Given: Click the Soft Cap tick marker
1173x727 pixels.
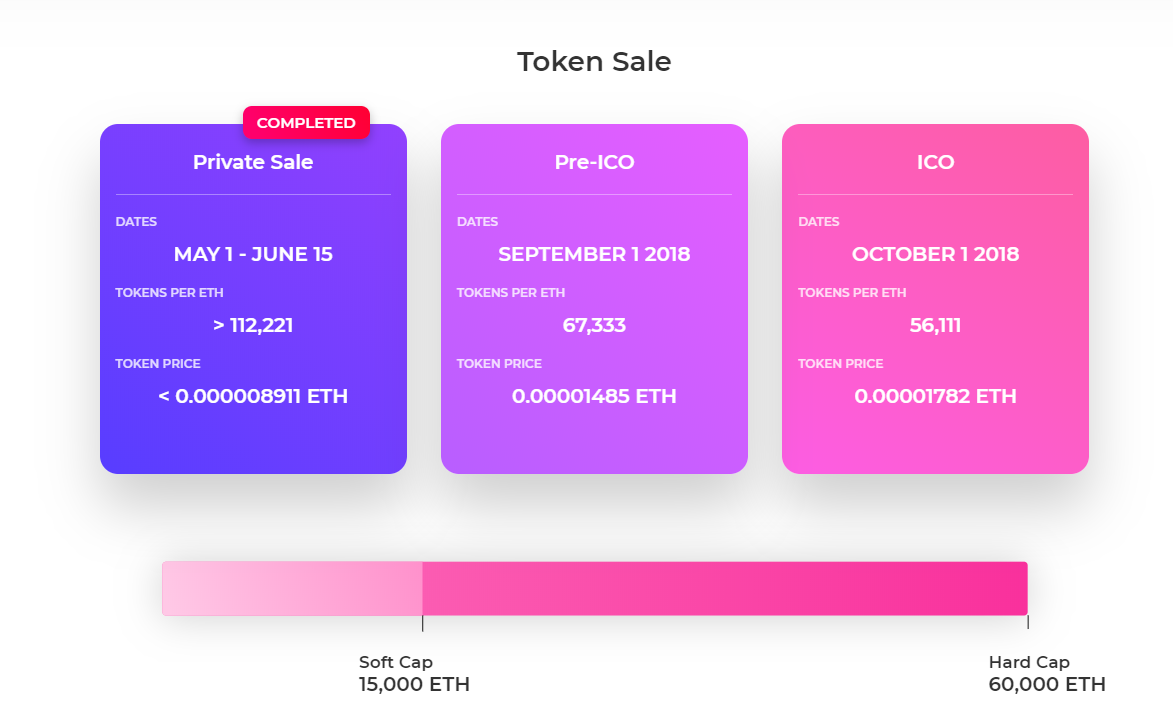Looking at the screenshot, I should pyautogui.click(x=423, y=623).
